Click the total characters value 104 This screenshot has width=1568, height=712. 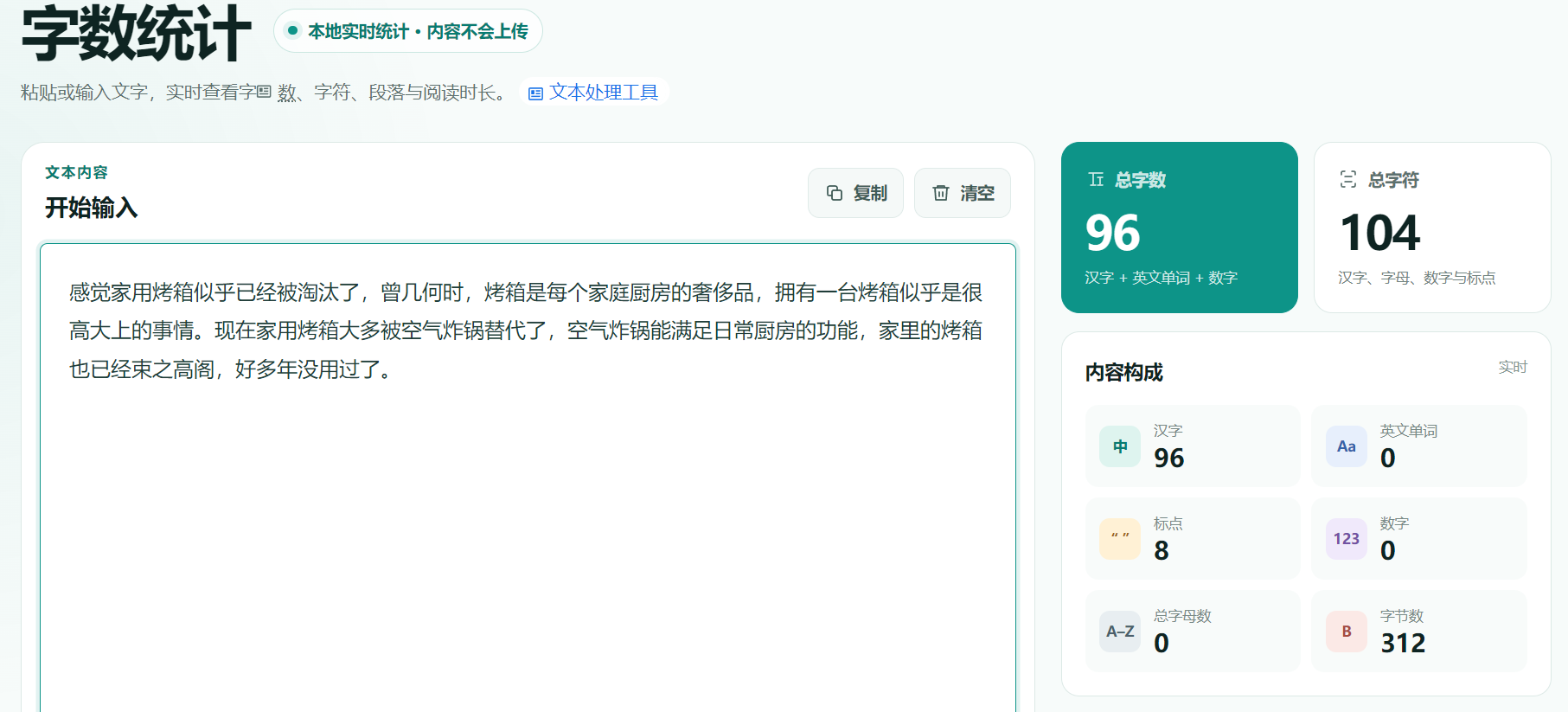(x=1380, y=233)
